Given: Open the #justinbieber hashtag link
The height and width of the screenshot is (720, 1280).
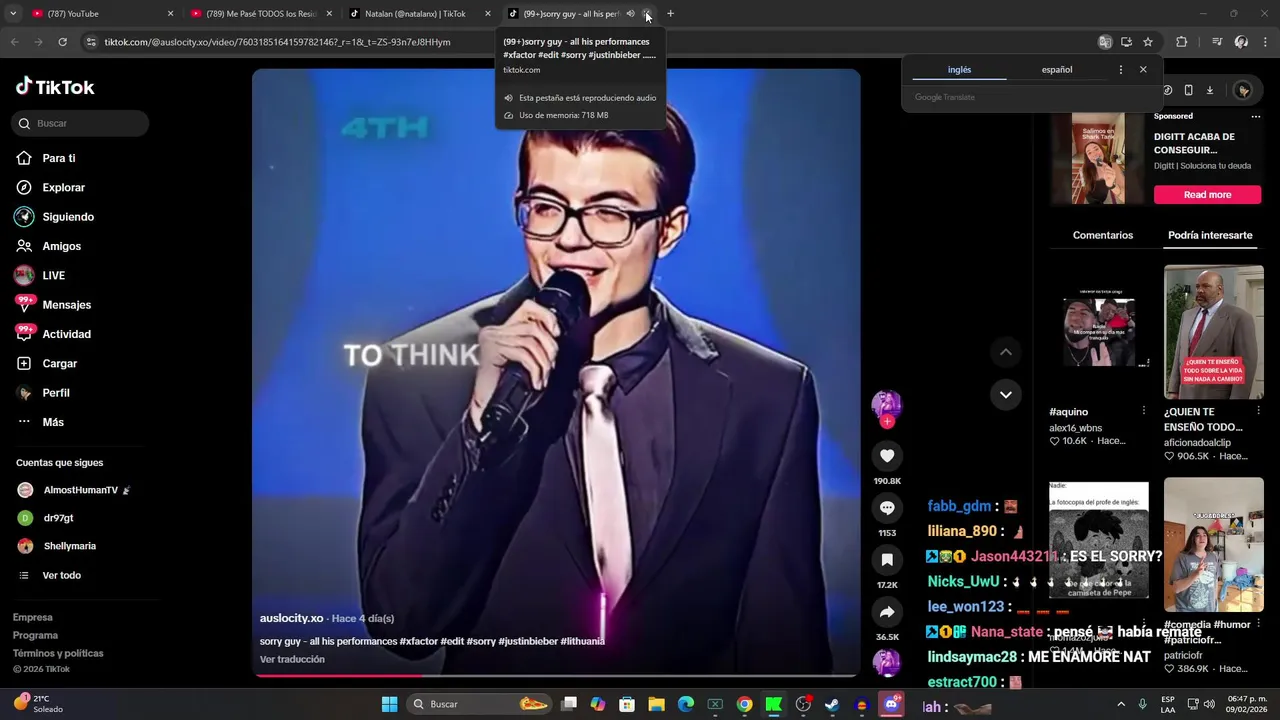Looking at the screenshot, I should point(527,642).
